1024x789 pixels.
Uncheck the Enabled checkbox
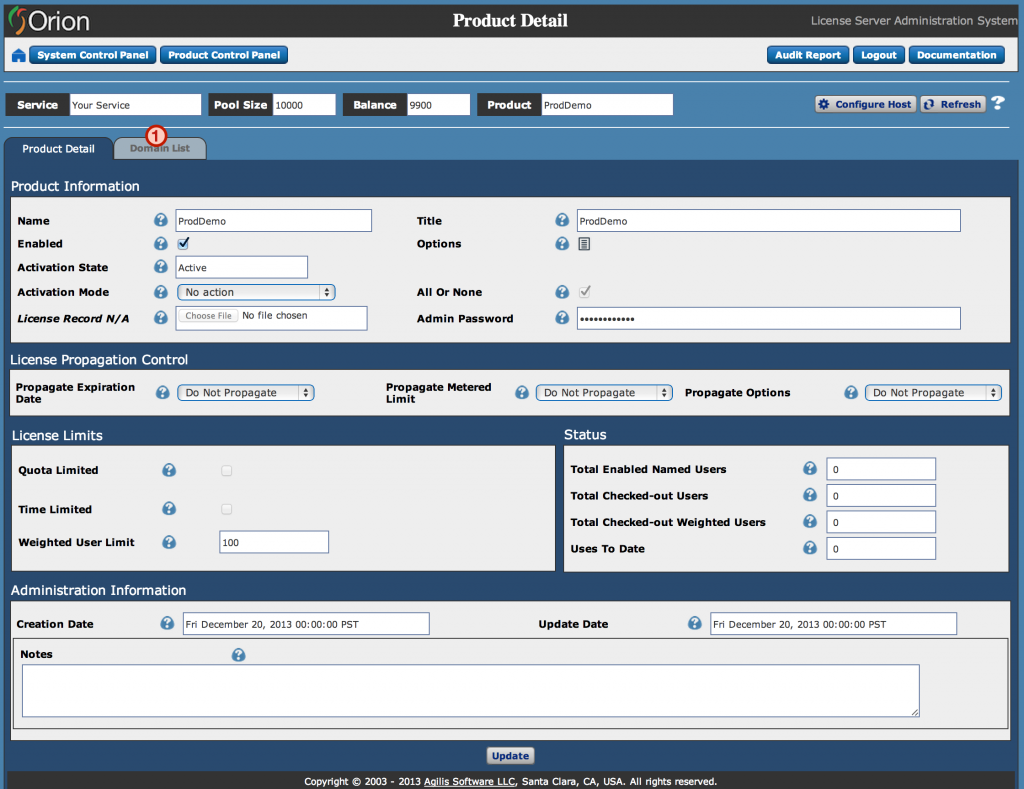pos(184,243)
